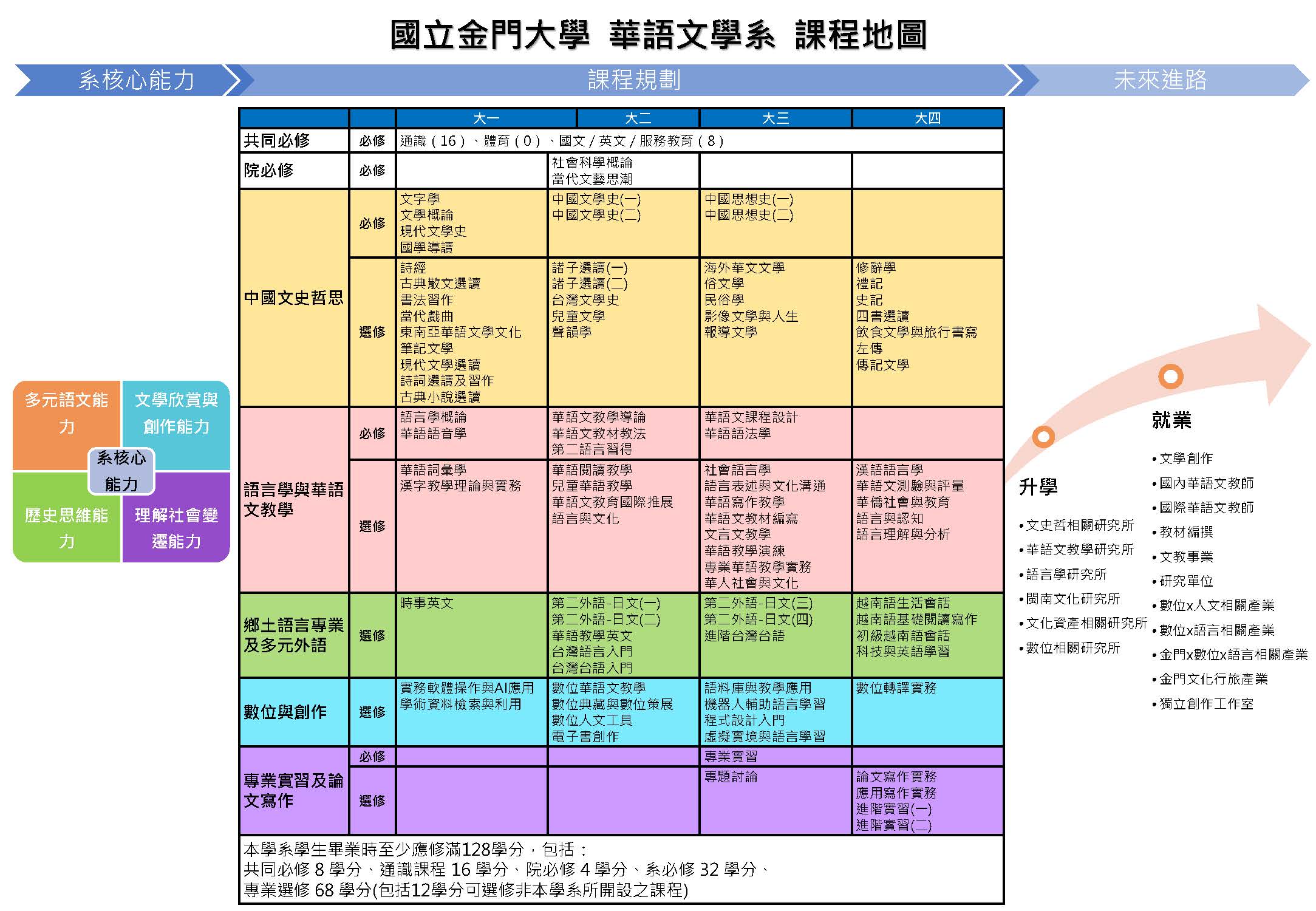1316x911 pixels.
Task: Click the 升學 heading
Action: 1038,487
